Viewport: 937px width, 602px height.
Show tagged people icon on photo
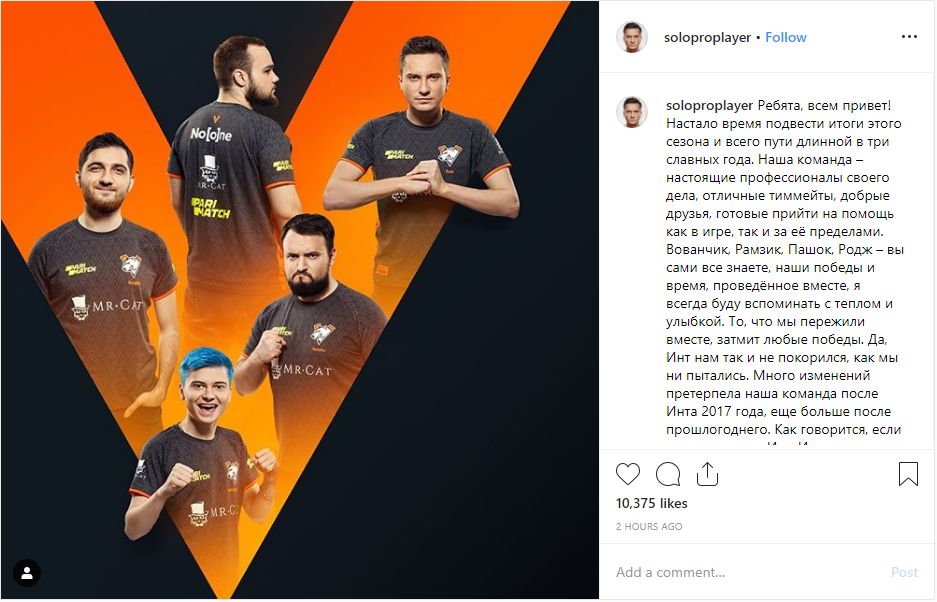(27, 573)
